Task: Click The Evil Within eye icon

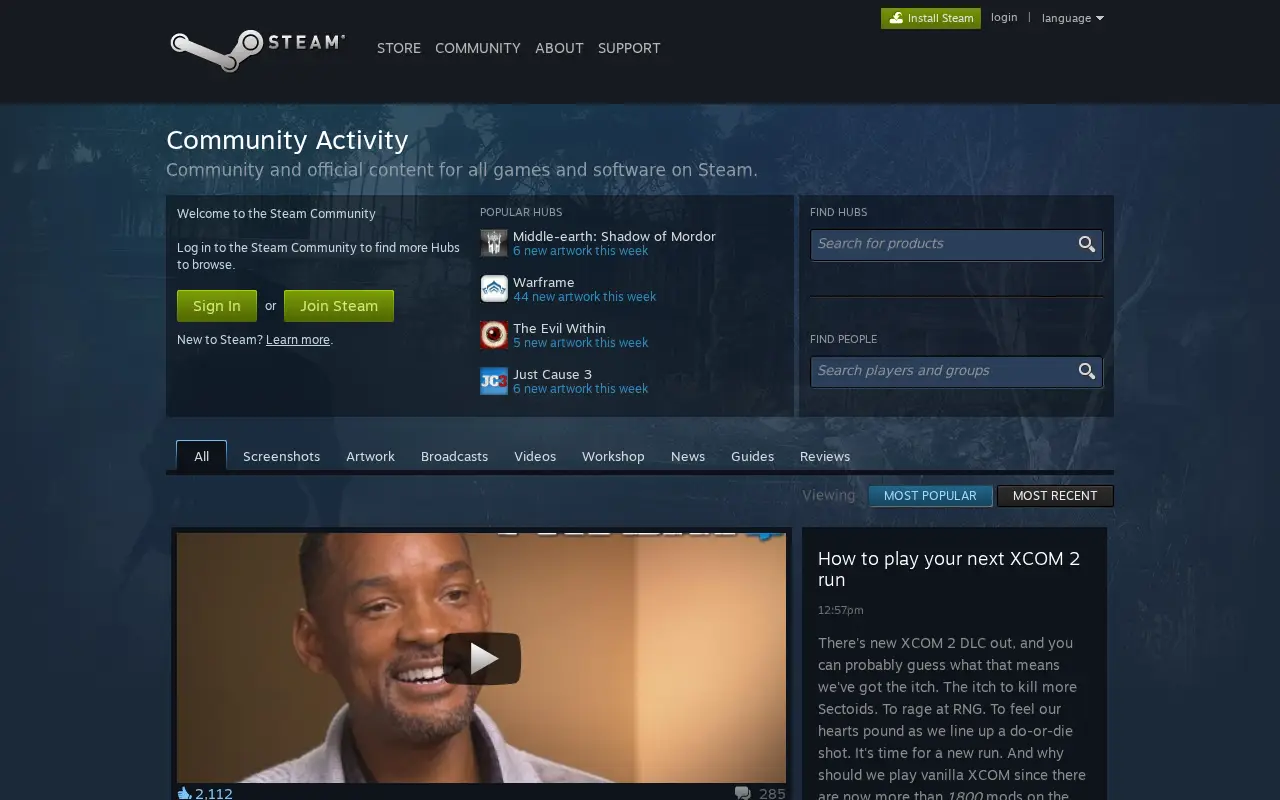Action: tap(494, 335)
